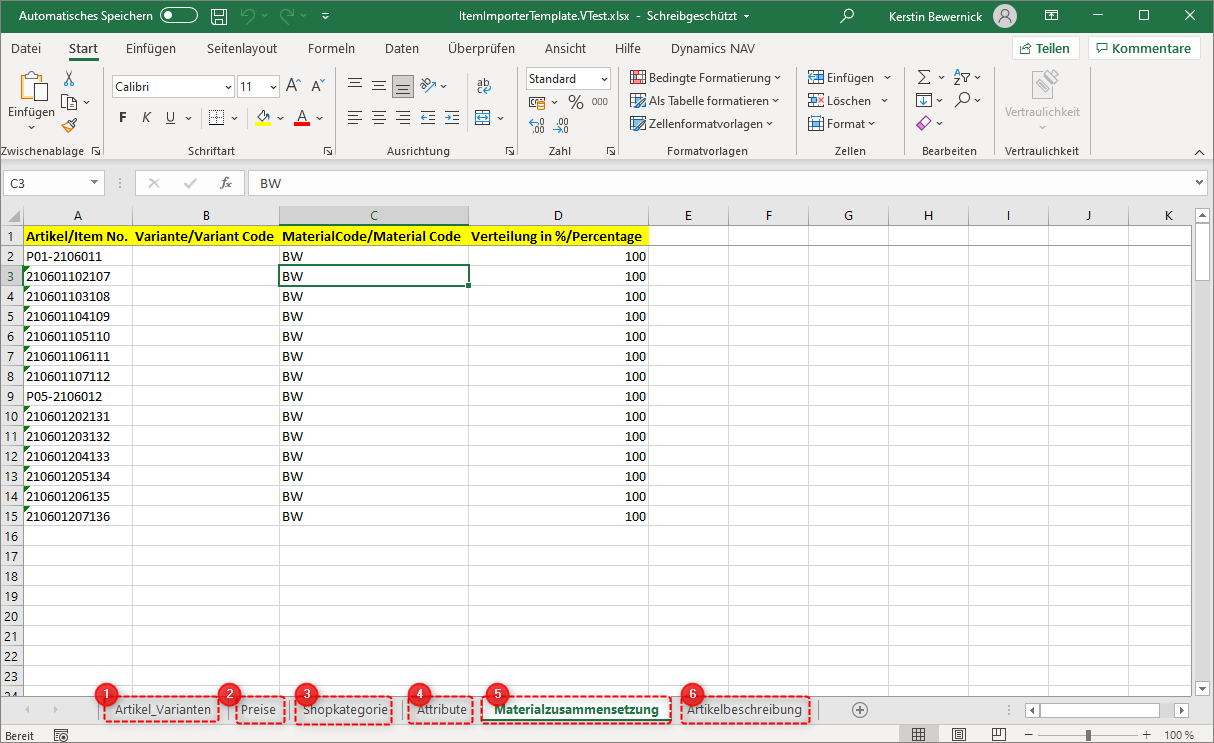The height and width of the screenshot is (743, 1214).
Task: Add a decimal place
Action: [x=537, y=126]
